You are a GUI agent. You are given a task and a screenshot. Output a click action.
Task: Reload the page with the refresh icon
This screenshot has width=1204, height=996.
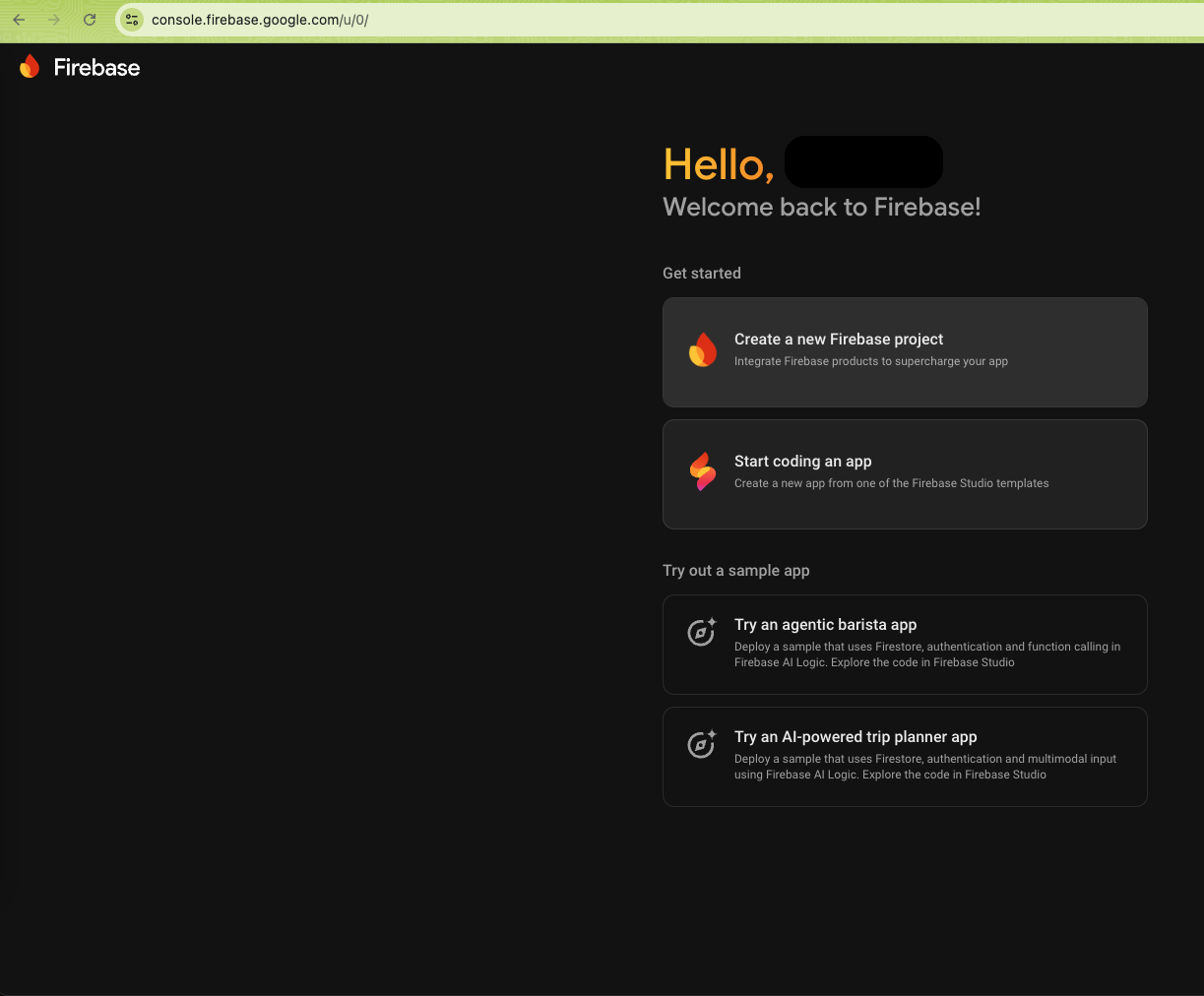tap(90, 20)
